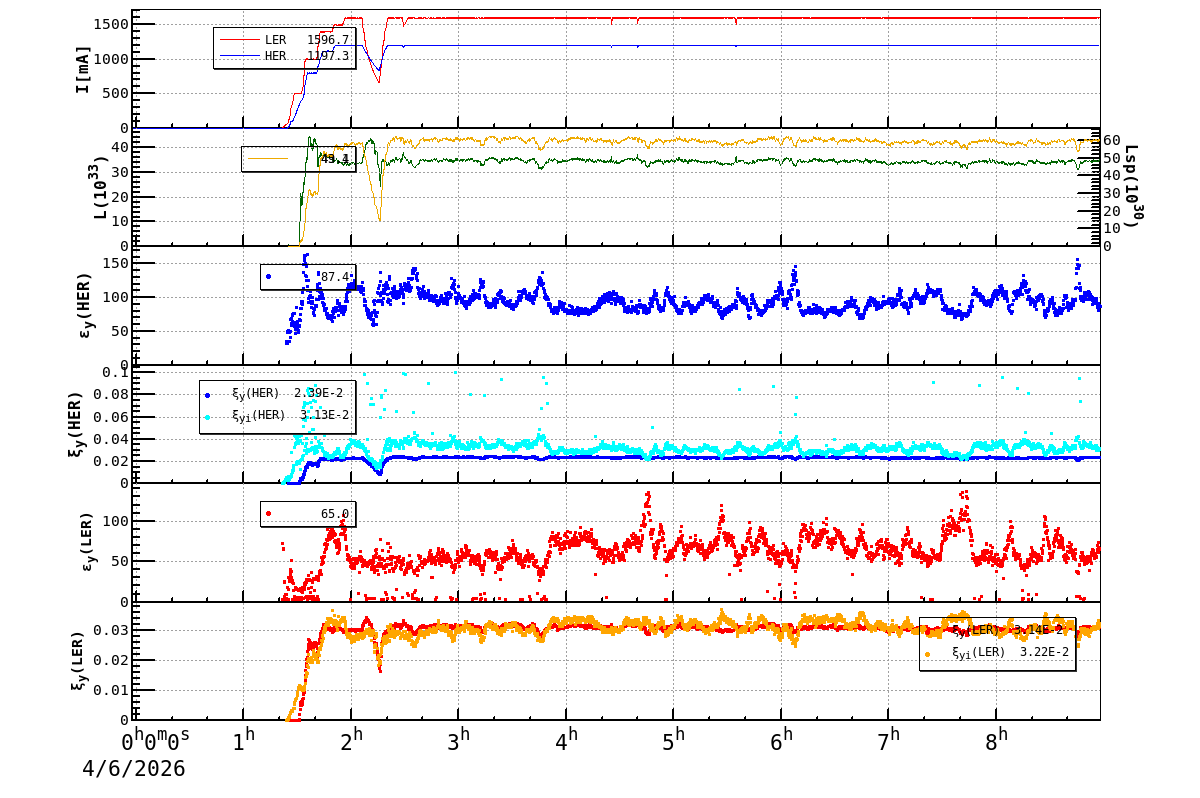Click the ξy(HER) 2.39E-2 legend entry
Viewport: 1200px width, 798px height.
[x=275, y=394]
